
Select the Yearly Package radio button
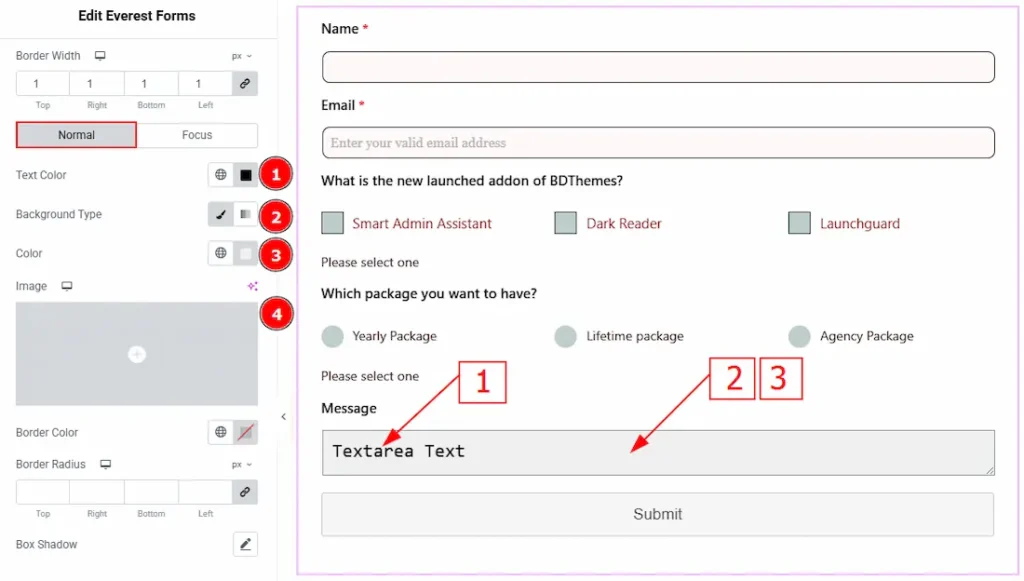coord(333,336)
